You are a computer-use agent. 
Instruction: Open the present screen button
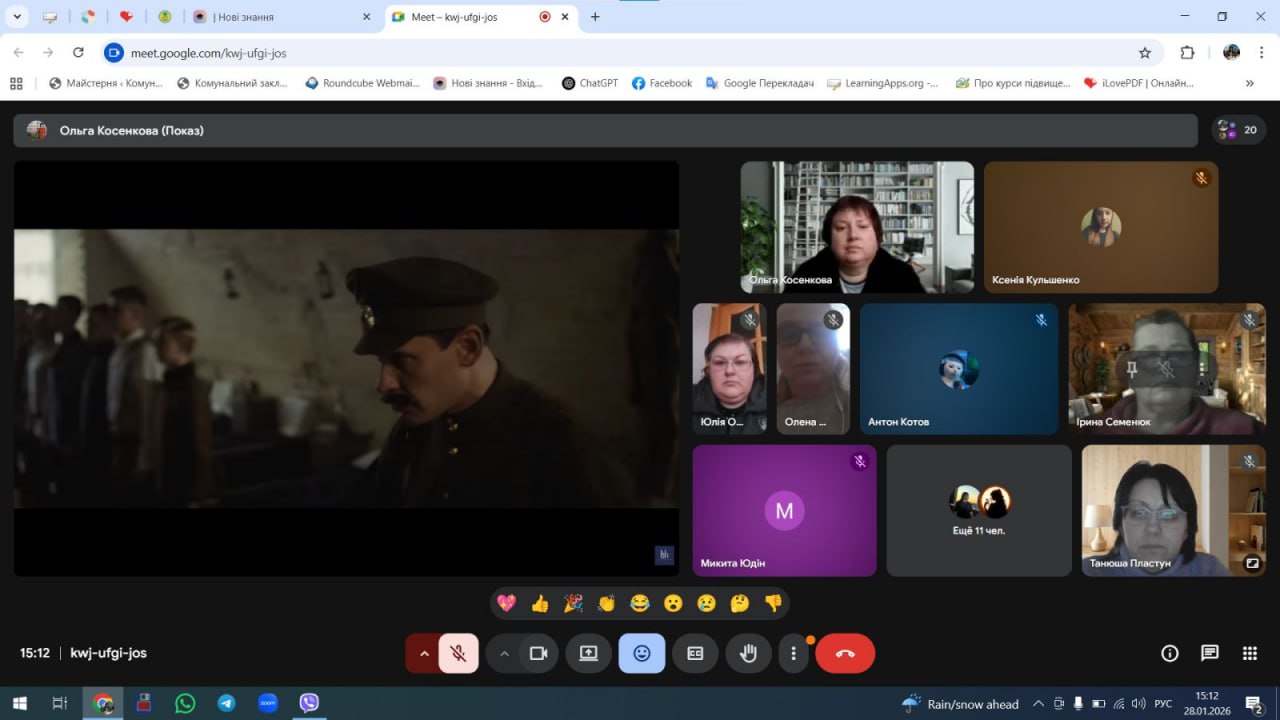(588, 654)
